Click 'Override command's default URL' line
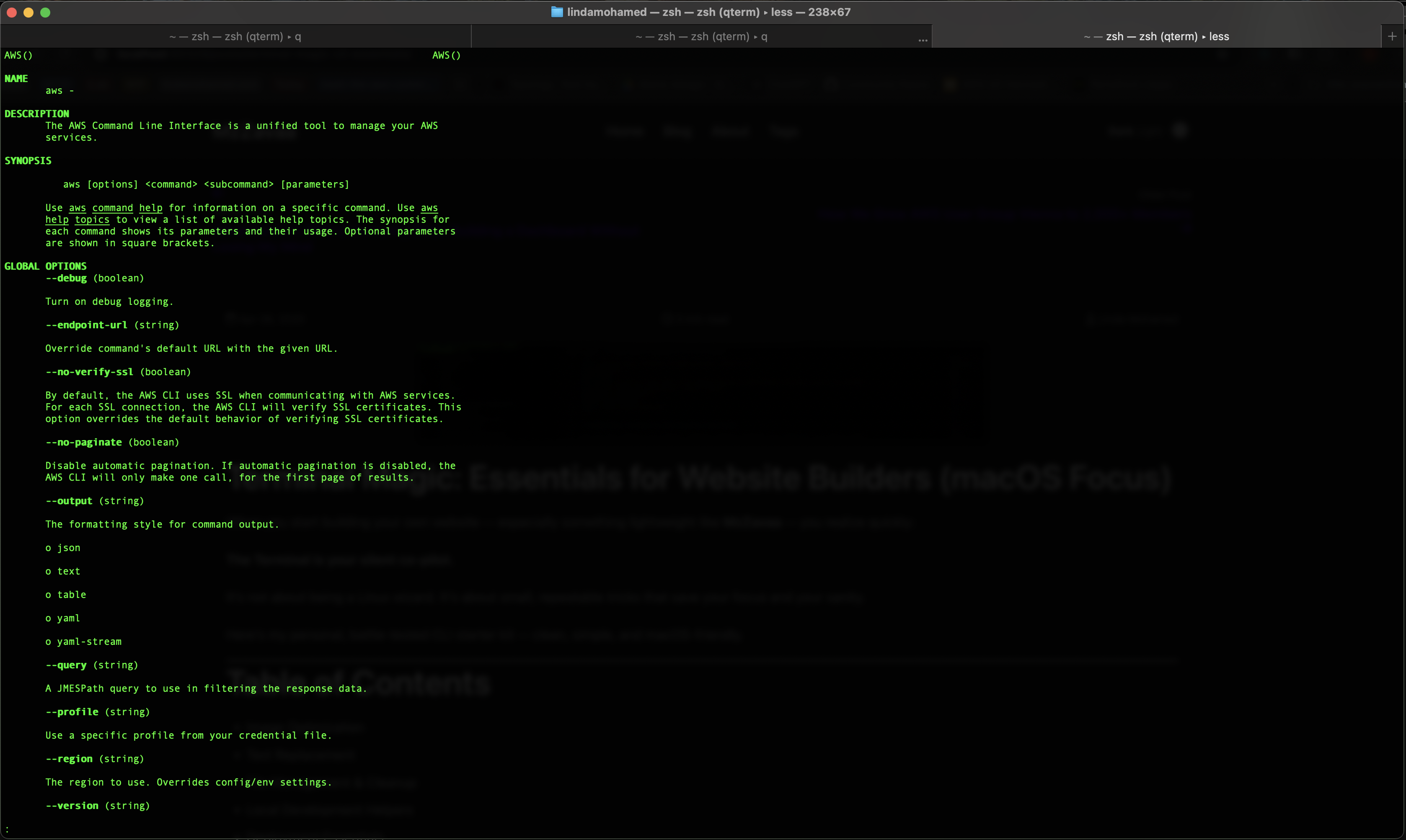The height and width of the screenshot is (840, 1406). point(191,349)
